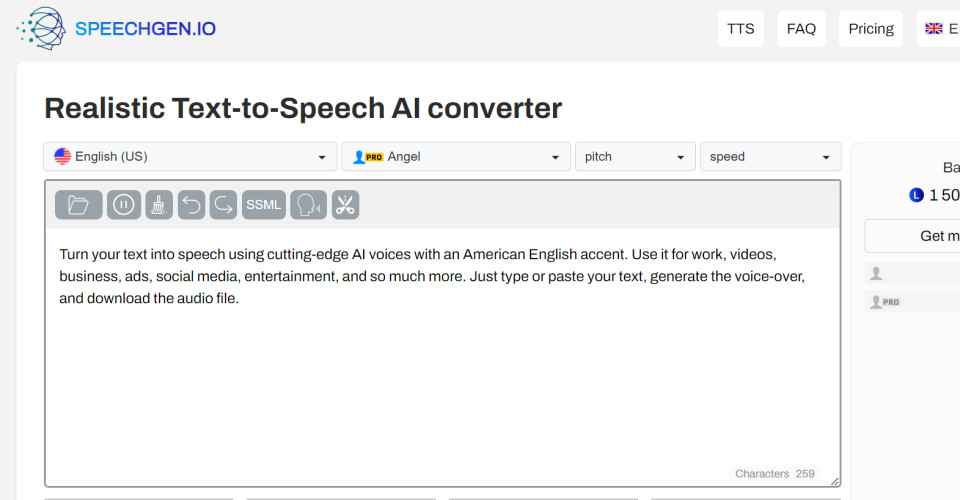Screen dimensions: 960x500
Task: Open the TTS menu item
Action: coord(741,29)
